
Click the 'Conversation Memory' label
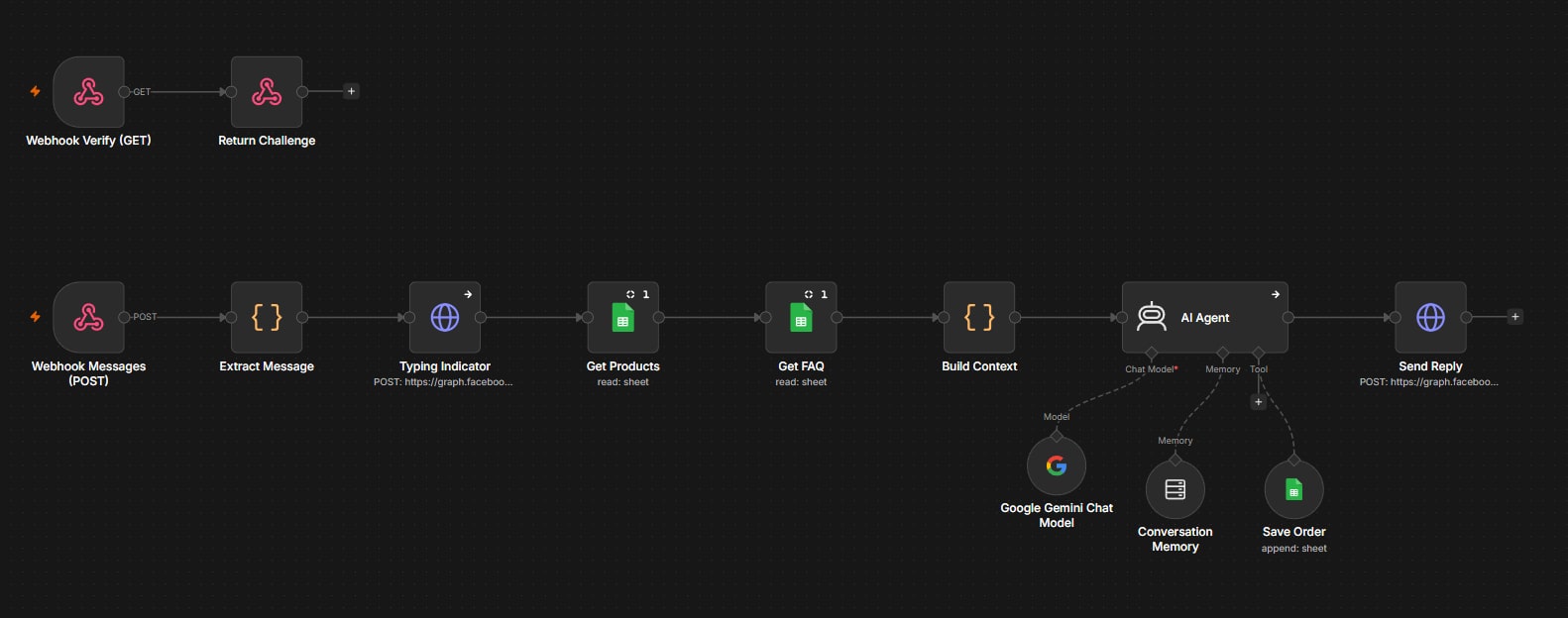click(1176, 539)
